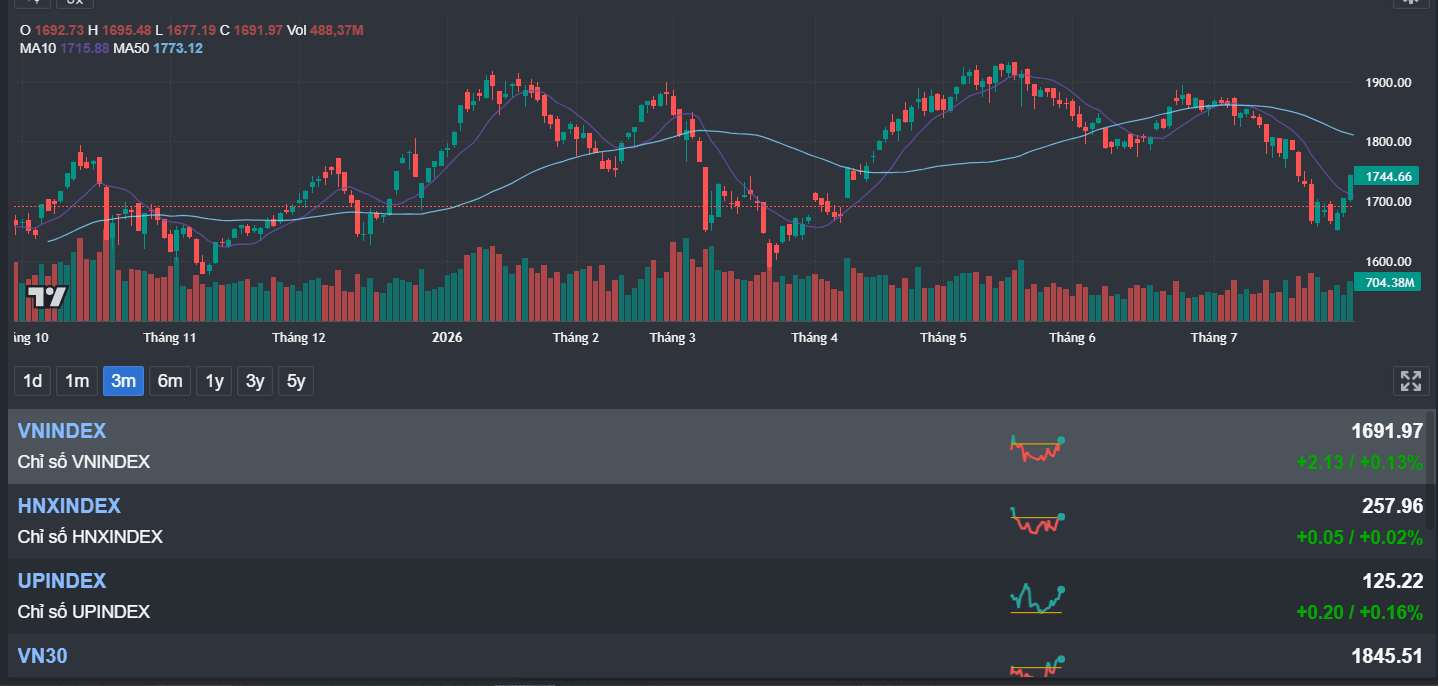Image resolution: width=1438 pixels, height=686 pixels.
Task: Click the "Tháng 7" time axis label
Action: (1214, 338)
